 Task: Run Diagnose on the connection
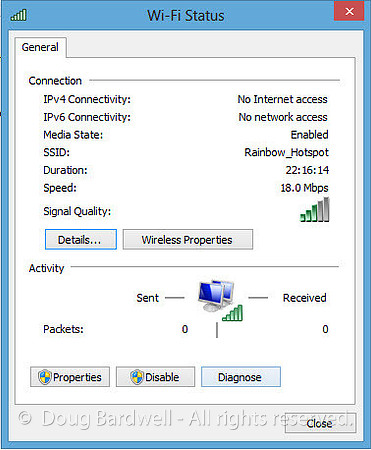click(x=241, y=377)
